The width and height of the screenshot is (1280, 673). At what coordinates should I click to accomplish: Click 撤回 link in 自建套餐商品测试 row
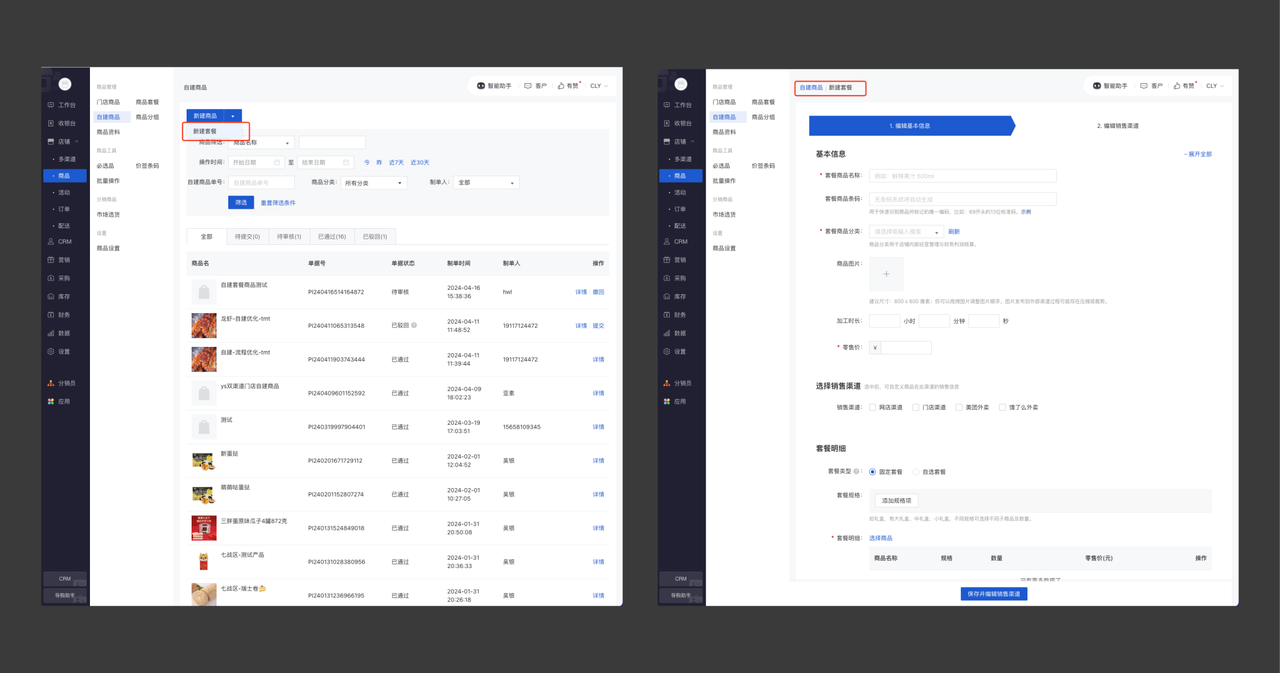tap(598, 292)
